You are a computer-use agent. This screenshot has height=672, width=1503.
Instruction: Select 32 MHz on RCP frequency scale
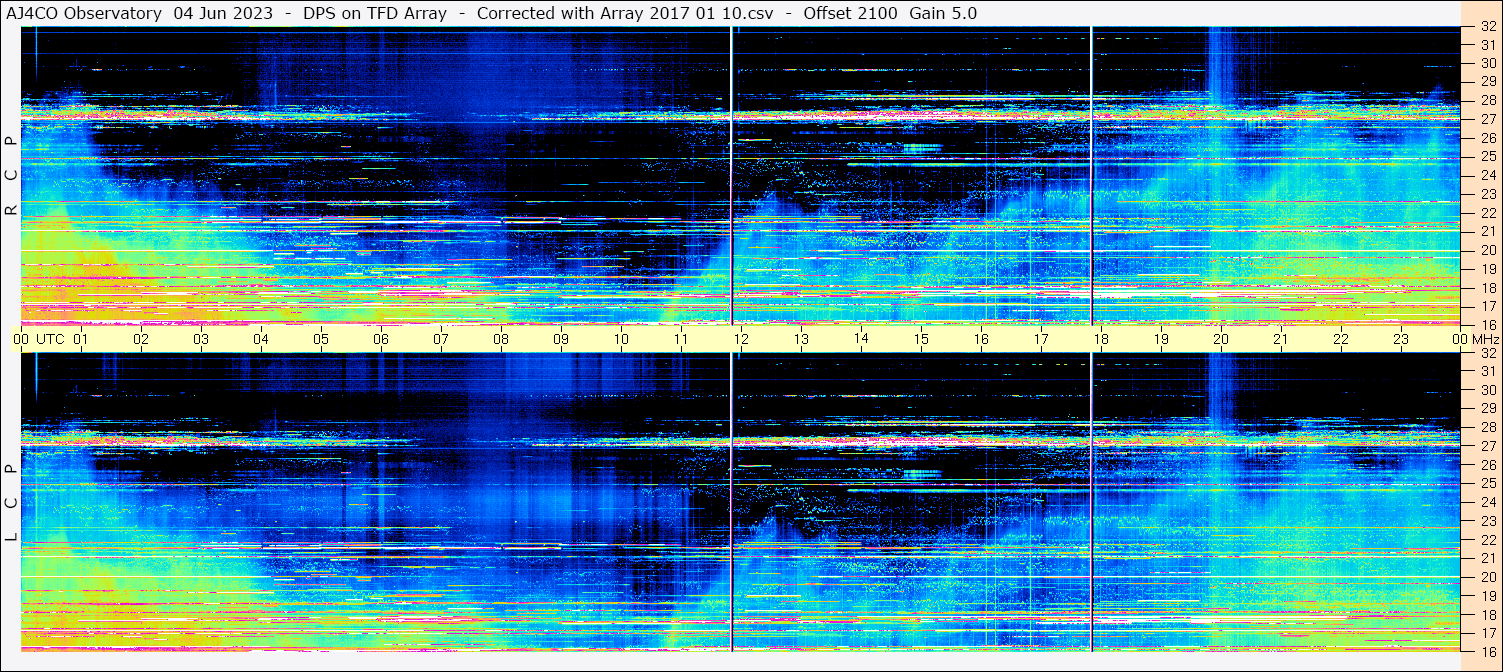[1487, 26]
